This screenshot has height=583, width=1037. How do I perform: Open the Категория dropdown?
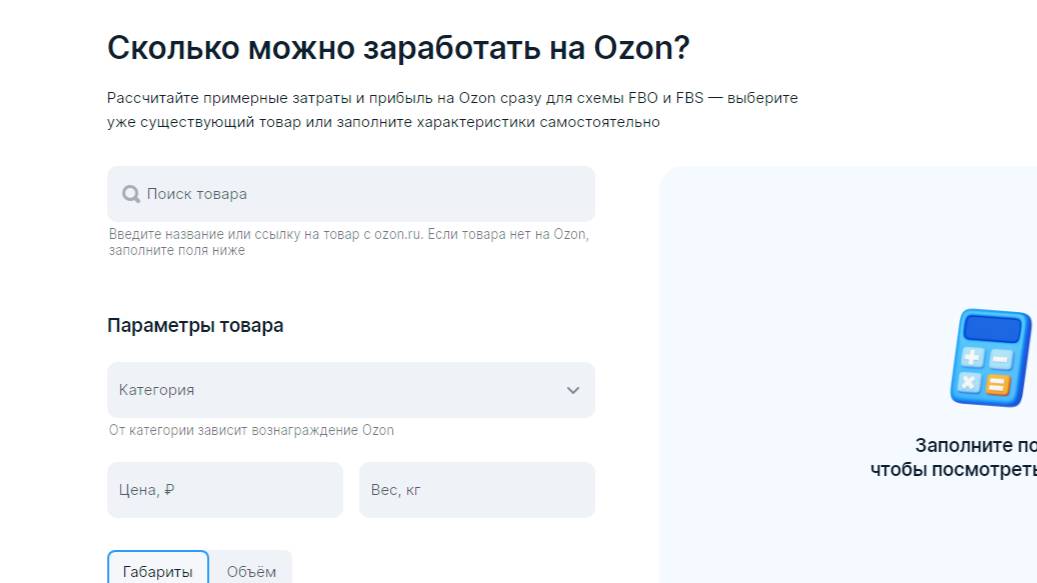point(340,390)
